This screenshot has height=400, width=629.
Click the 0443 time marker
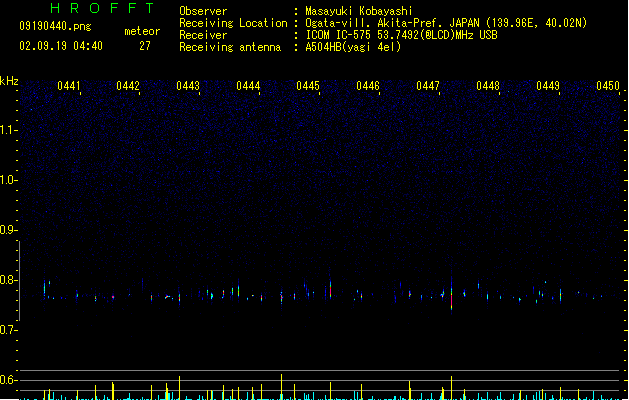coord(188,86)
